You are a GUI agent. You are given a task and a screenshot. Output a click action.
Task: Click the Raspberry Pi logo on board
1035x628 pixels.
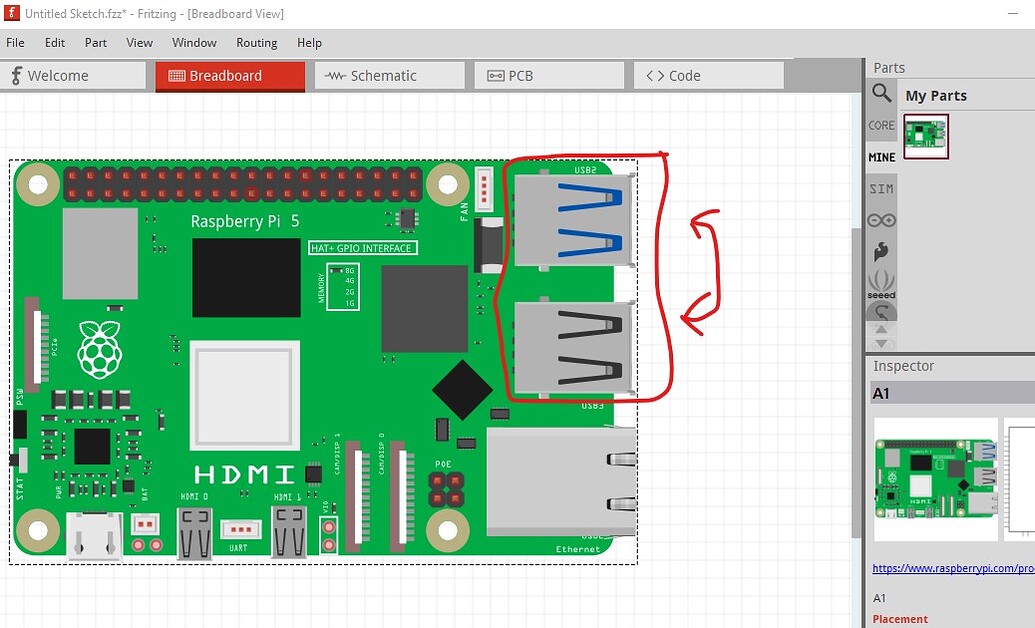pyautogui.click(x=100, y=350)
